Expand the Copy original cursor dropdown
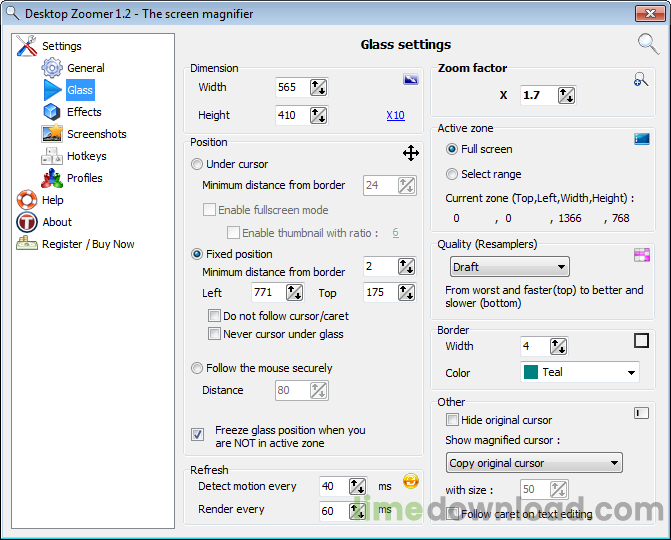 coord(533,463)
